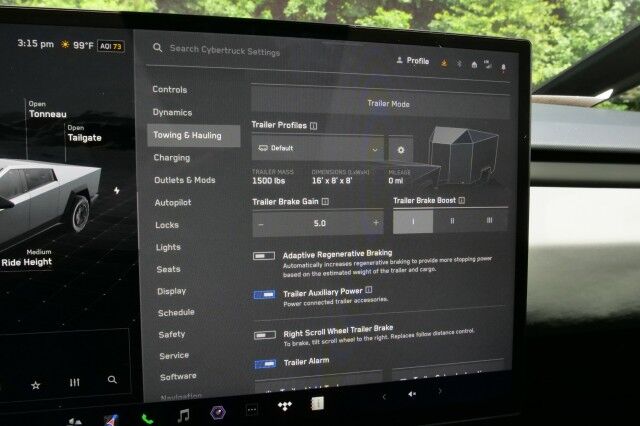The width and height of the screenshot is (640, 426).
Task: Increase Trailer Brake Gain with plus
Action: 376,222
